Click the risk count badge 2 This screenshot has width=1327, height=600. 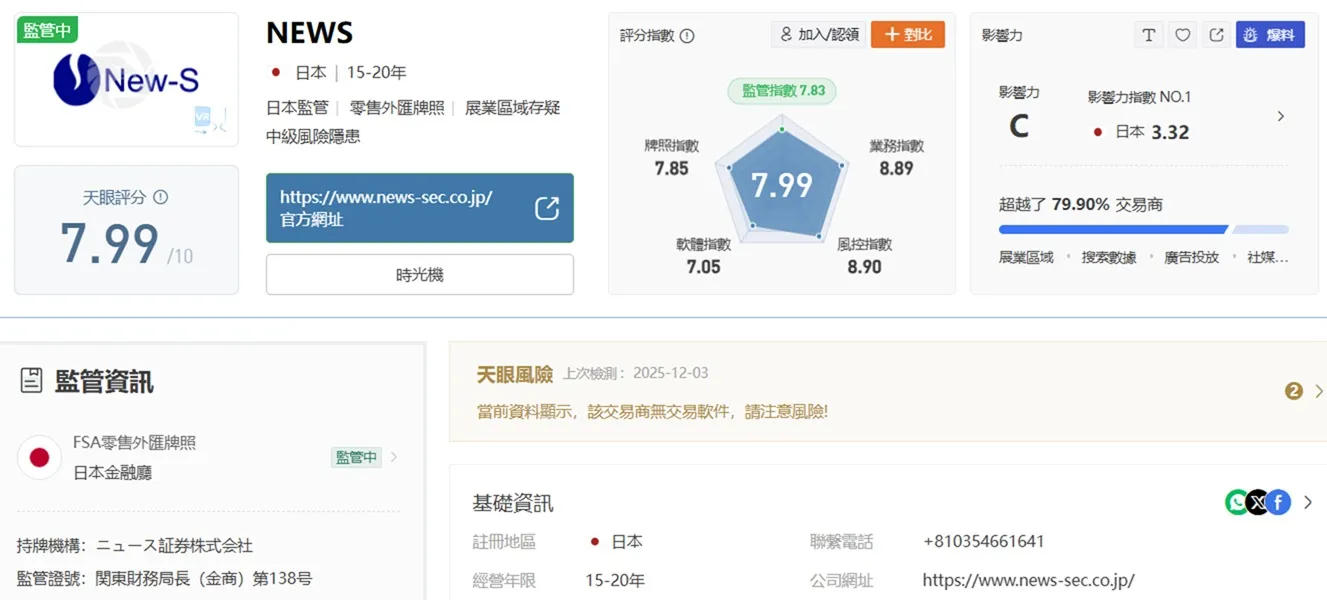[x=1294, y=391]
